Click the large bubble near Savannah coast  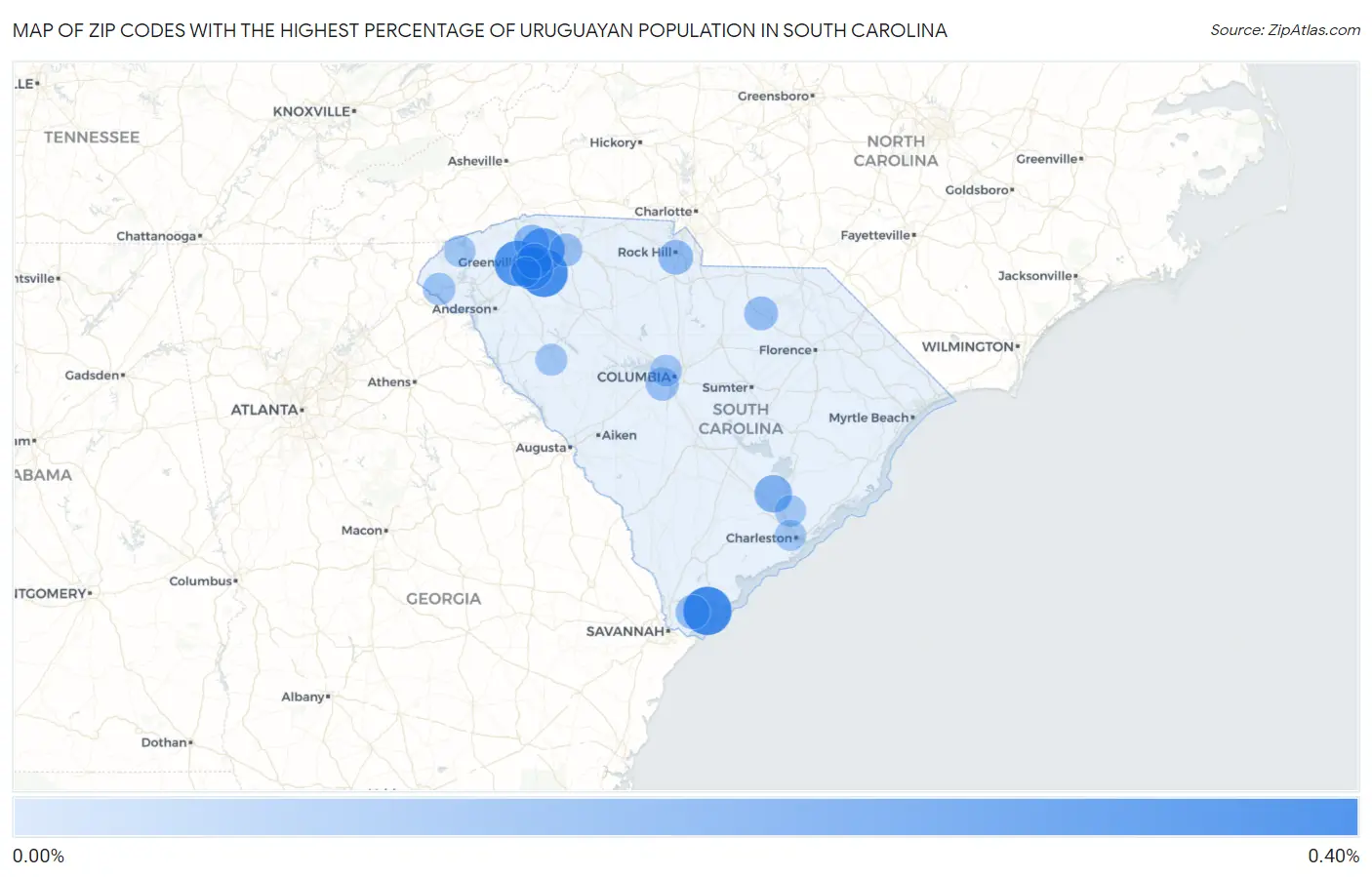(707, 611)
